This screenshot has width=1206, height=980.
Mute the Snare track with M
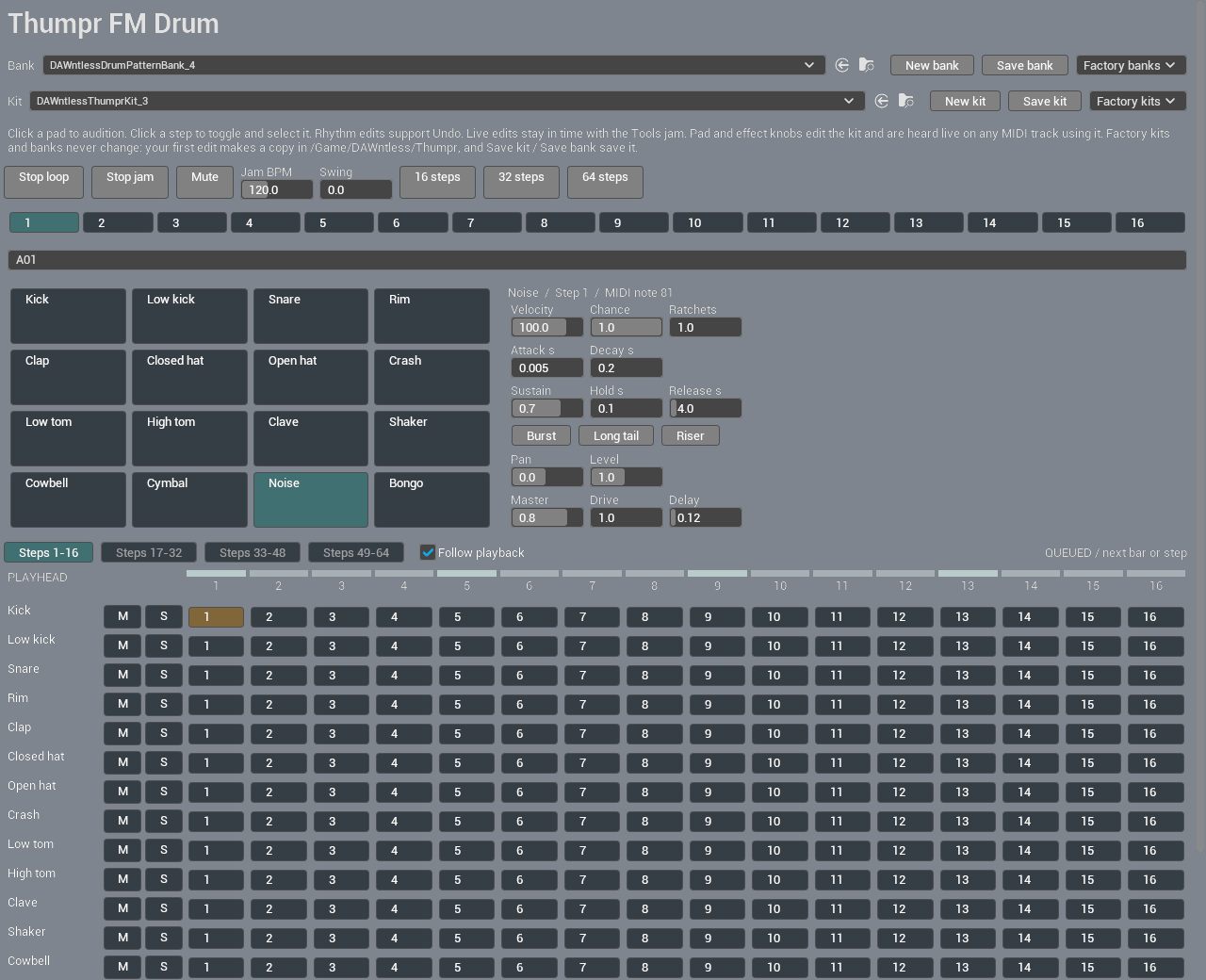point(122,675)
